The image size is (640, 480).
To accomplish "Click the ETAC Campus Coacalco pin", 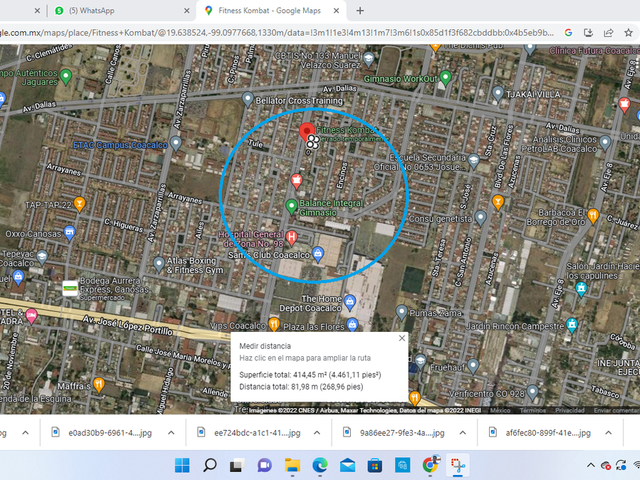I will [x=176, y=143].
